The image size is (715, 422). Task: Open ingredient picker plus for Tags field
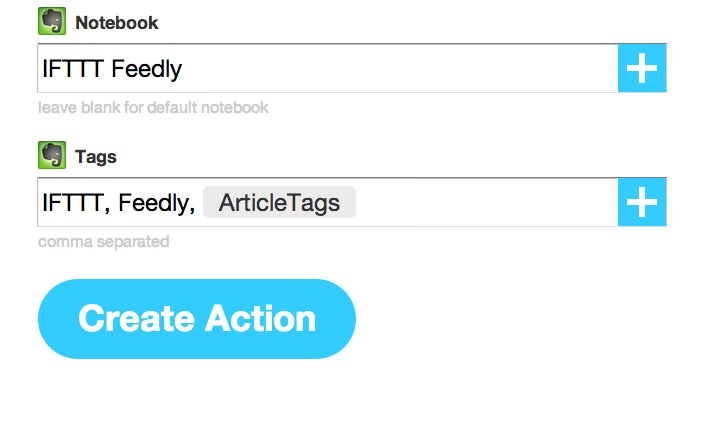642,202
